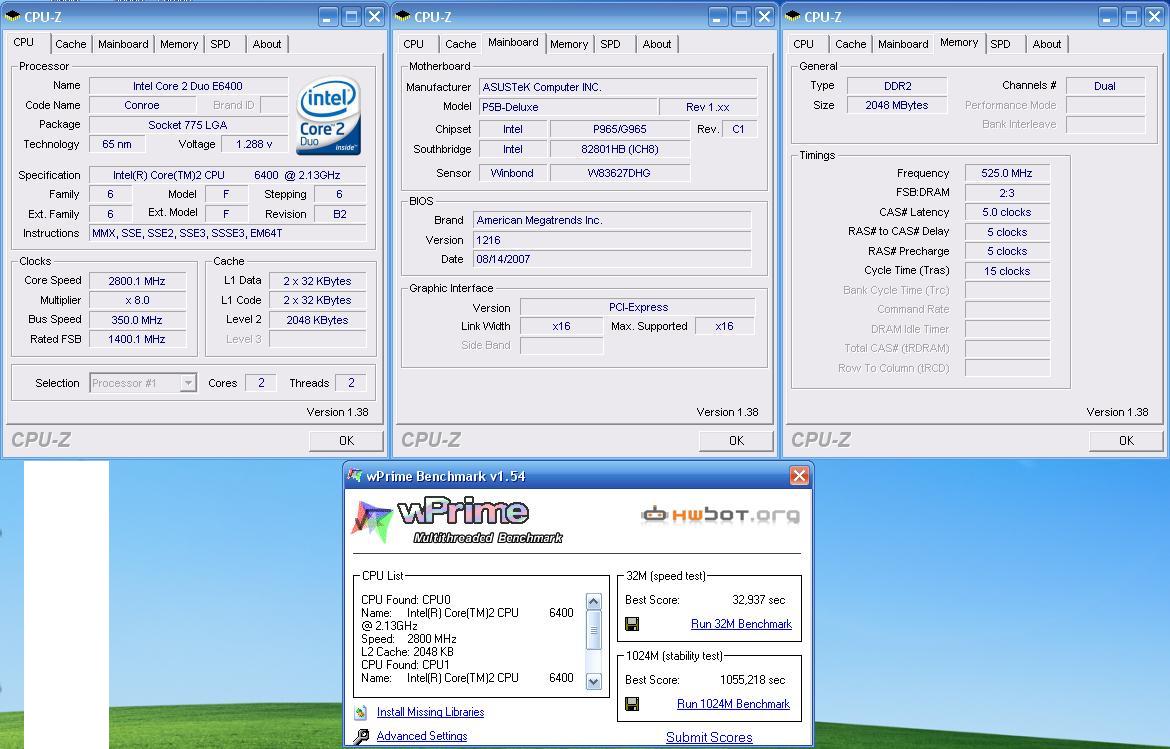Close the Mainboard CPU-Z window
Image resolution: width=1170 pixels, height=749 pixels.
(x=764, y=16)
